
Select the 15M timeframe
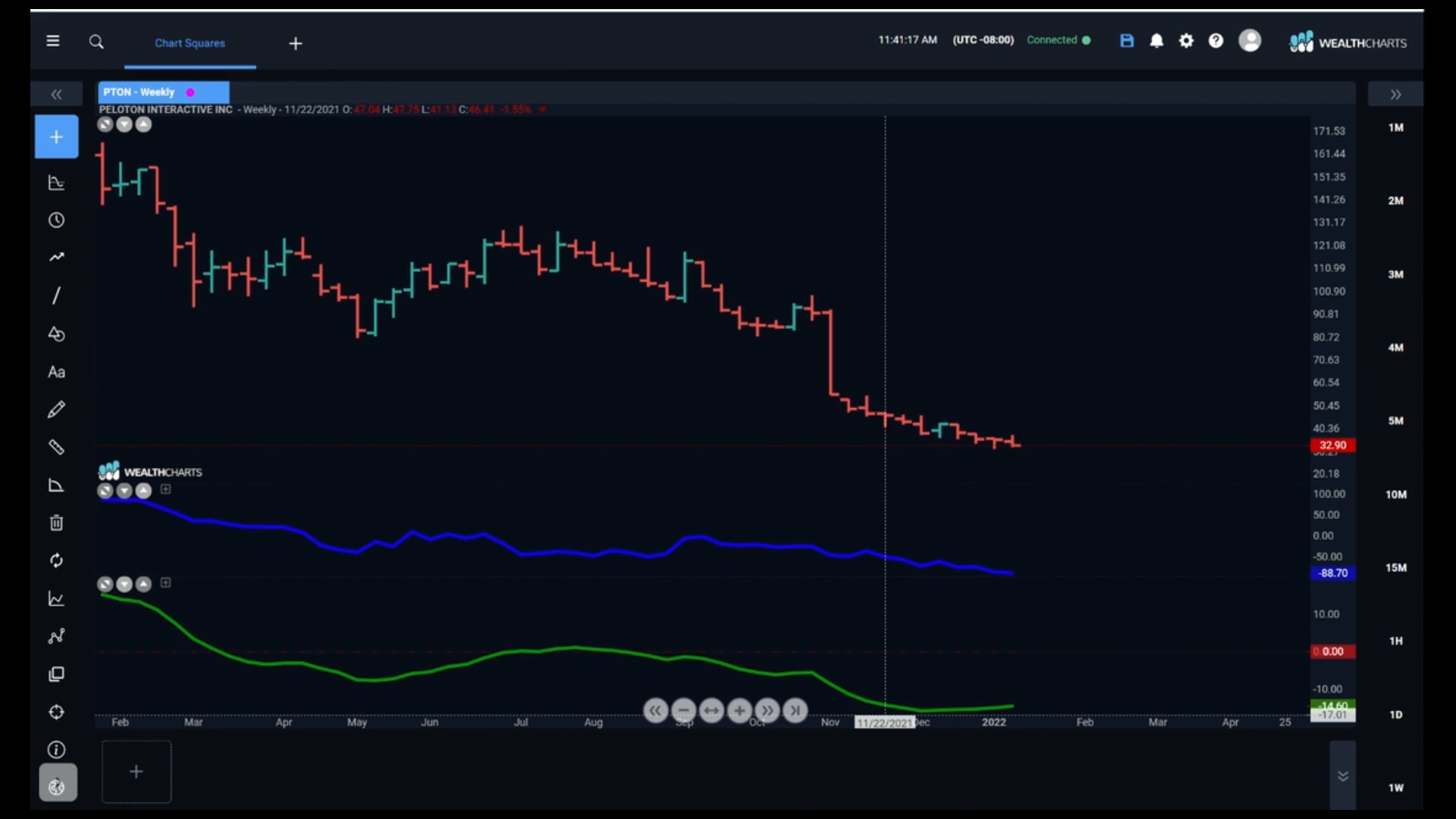1395,568
